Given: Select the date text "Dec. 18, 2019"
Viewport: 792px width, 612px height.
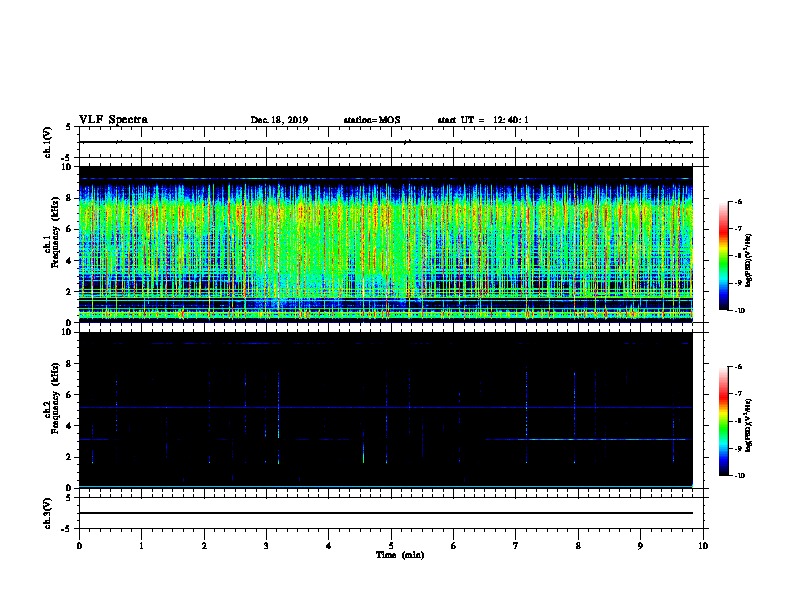Looking at the screenshot, I should pos(279,120).
